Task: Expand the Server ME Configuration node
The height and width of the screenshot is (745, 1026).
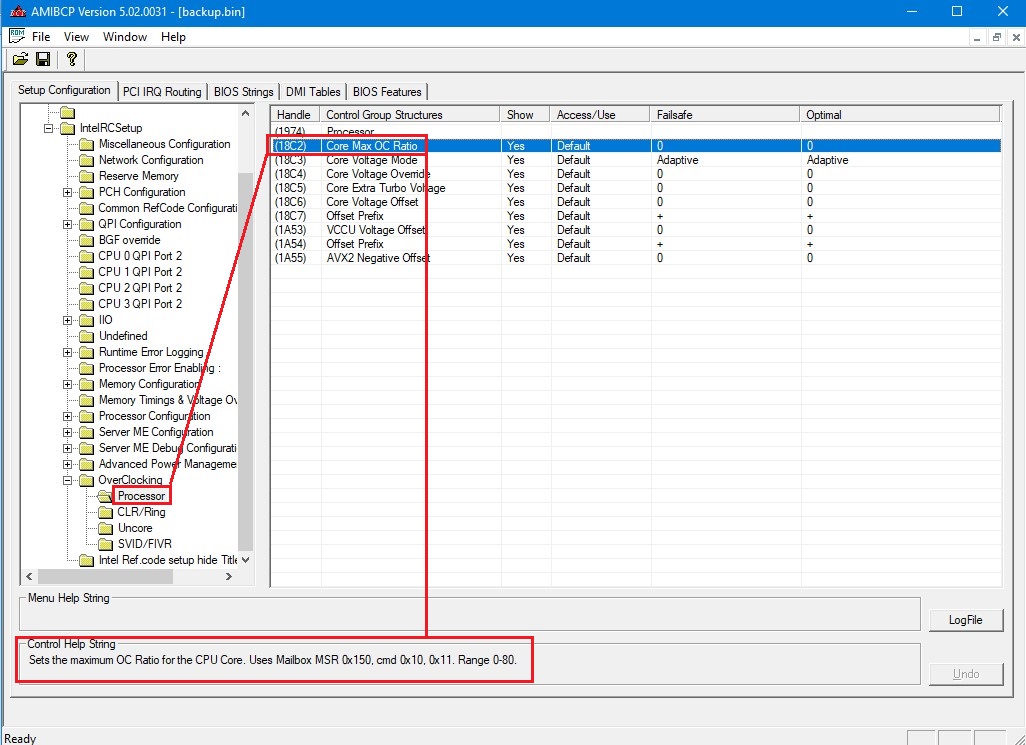Action: point(67,432)
